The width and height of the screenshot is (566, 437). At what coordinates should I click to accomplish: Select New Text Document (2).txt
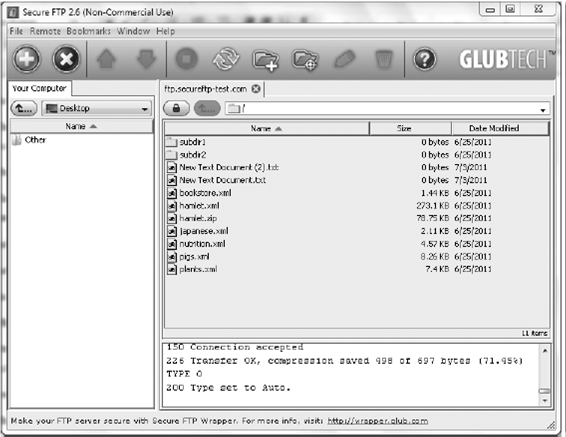229,167
